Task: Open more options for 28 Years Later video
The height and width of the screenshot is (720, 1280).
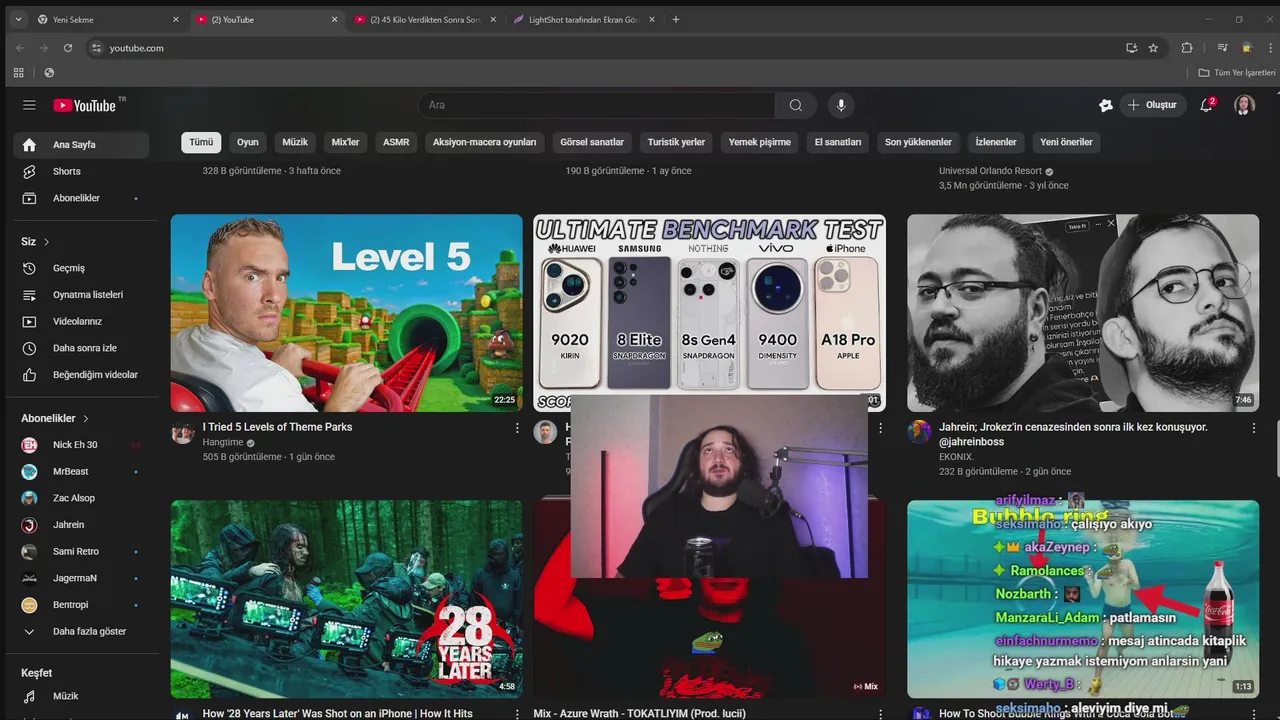Action: 517,714
